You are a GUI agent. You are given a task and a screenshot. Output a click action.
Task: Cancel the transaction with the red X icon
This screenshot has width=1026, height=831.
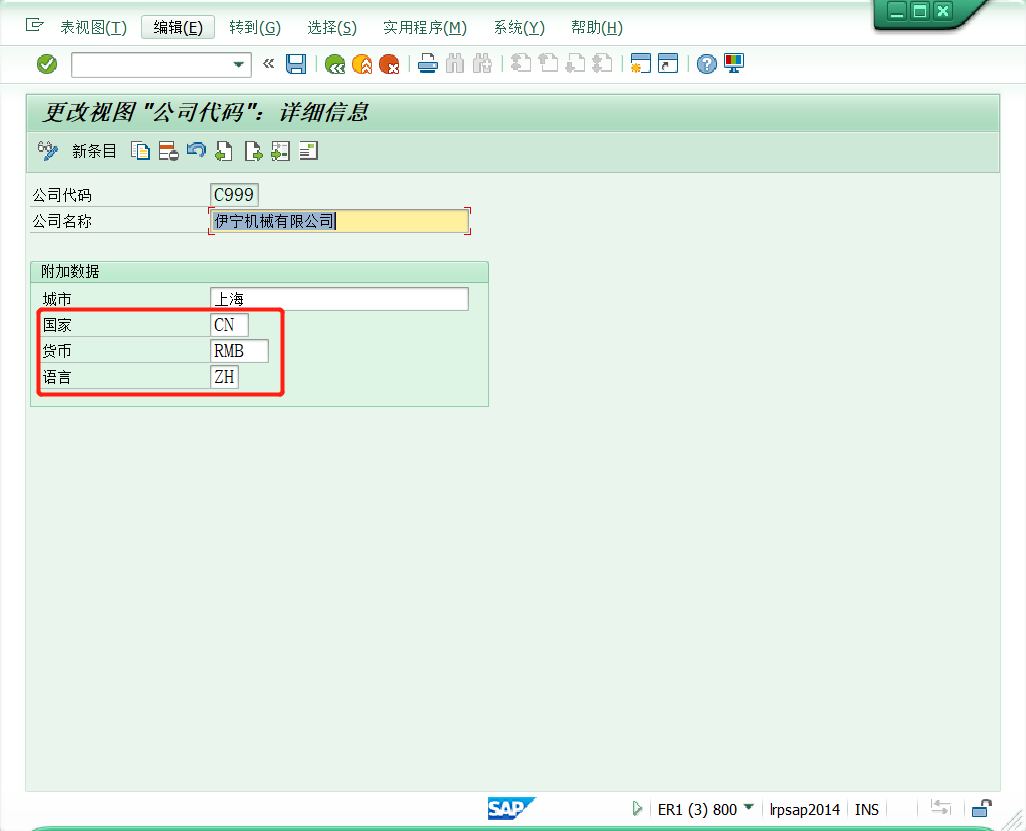tap(389, 63)
